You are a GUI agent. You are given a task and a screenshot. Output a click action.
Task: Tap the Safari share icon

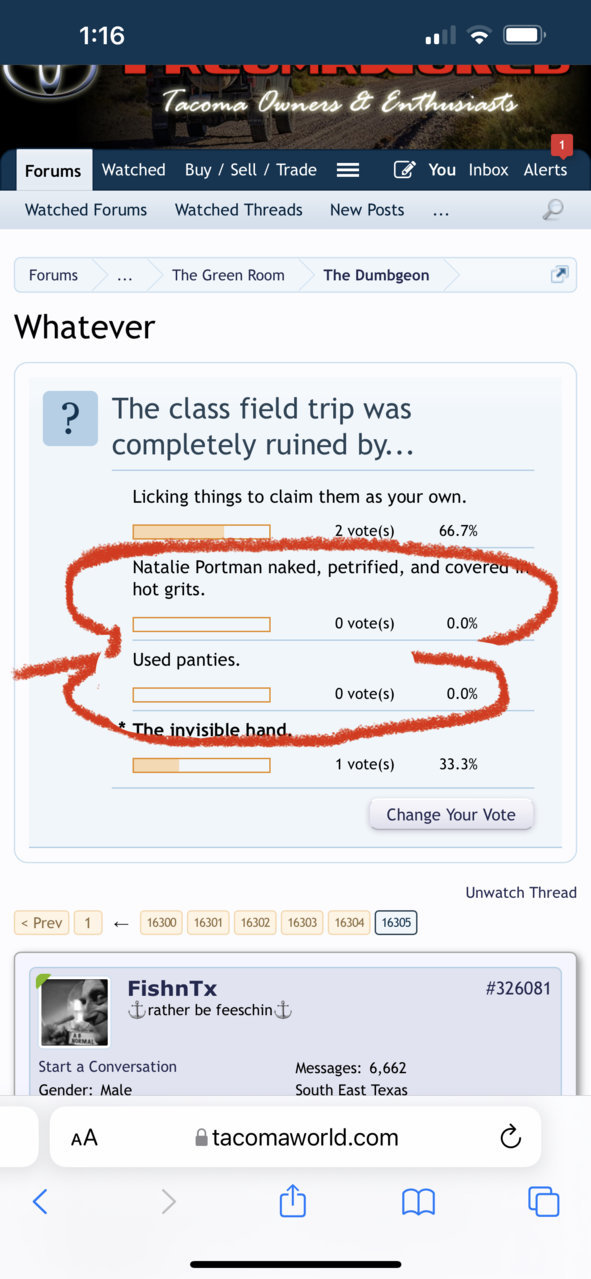click(x=292, y=1200)
